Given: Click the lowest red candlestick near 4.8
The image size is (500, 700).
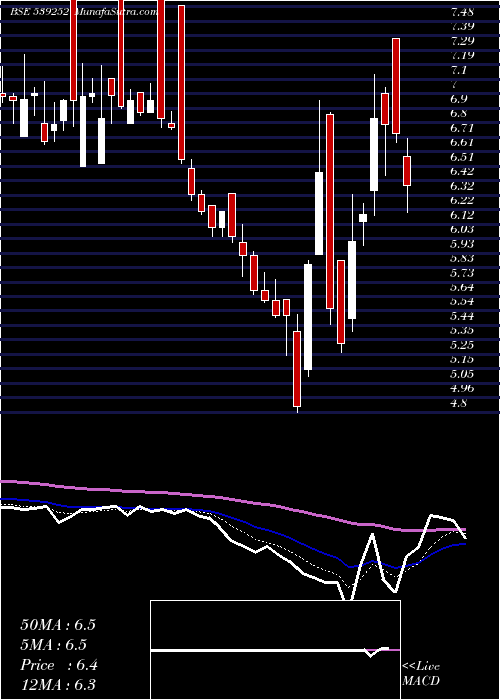Looking at the screenshot, I should click(x=297, y=369).
